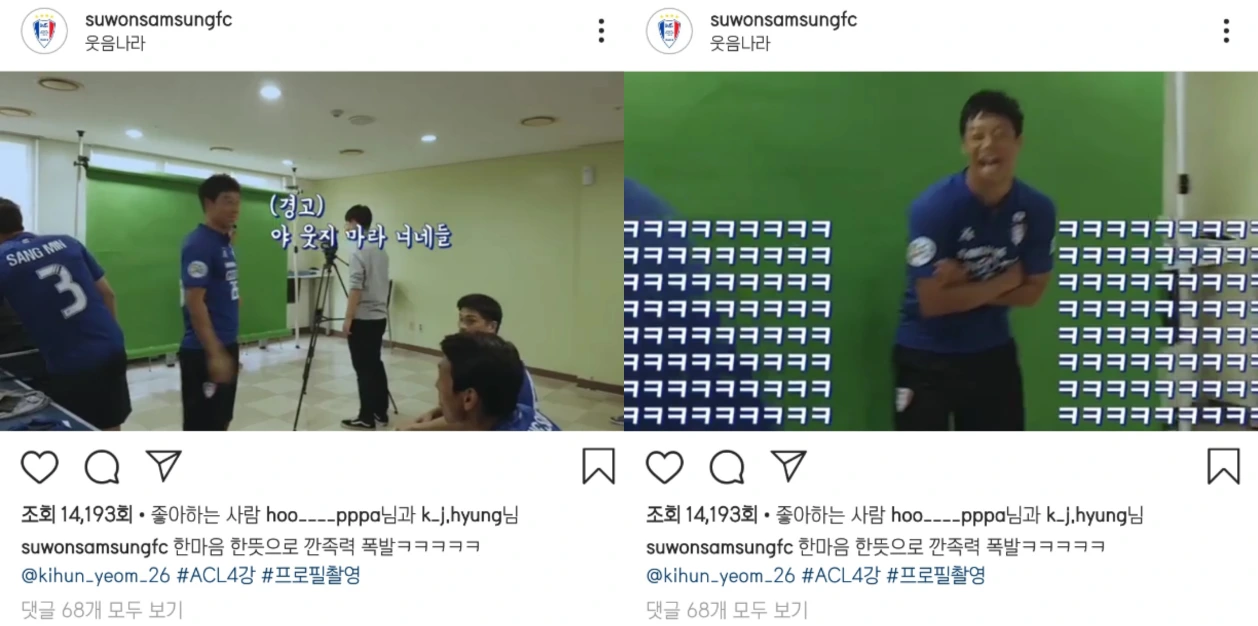
Task: Open #프로필촬영 hashtag in left caption
Action: (311, 575)
